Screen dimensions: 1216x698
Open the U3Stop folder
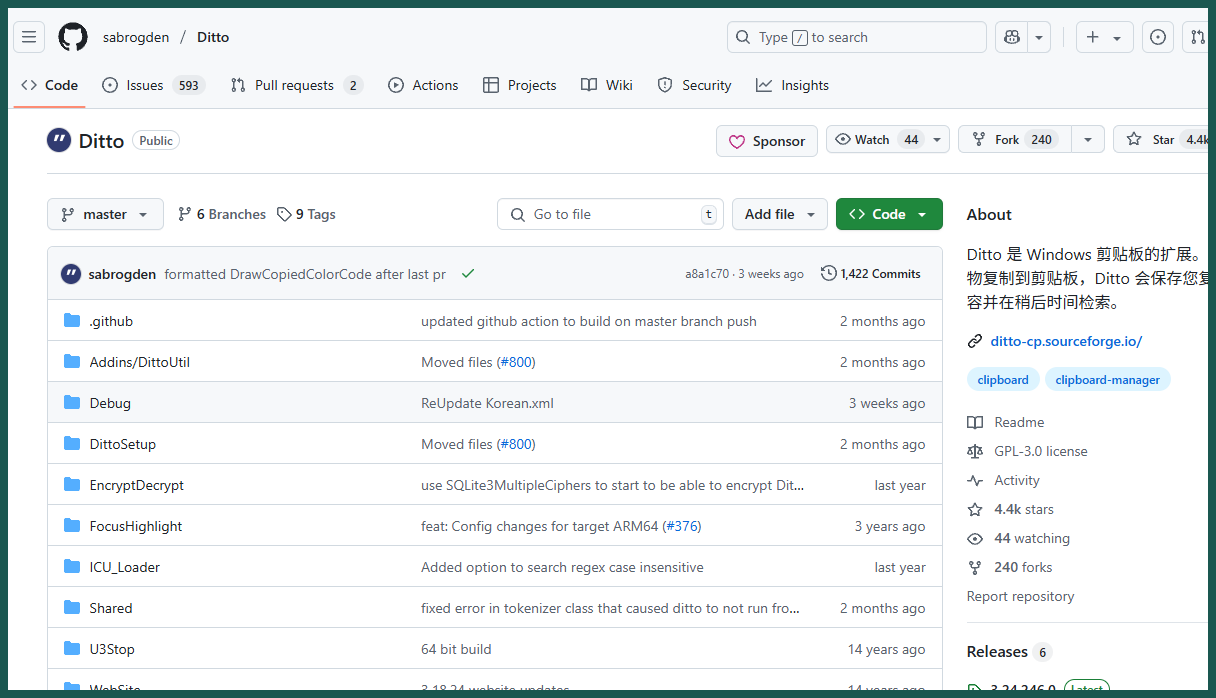(112, 649)
